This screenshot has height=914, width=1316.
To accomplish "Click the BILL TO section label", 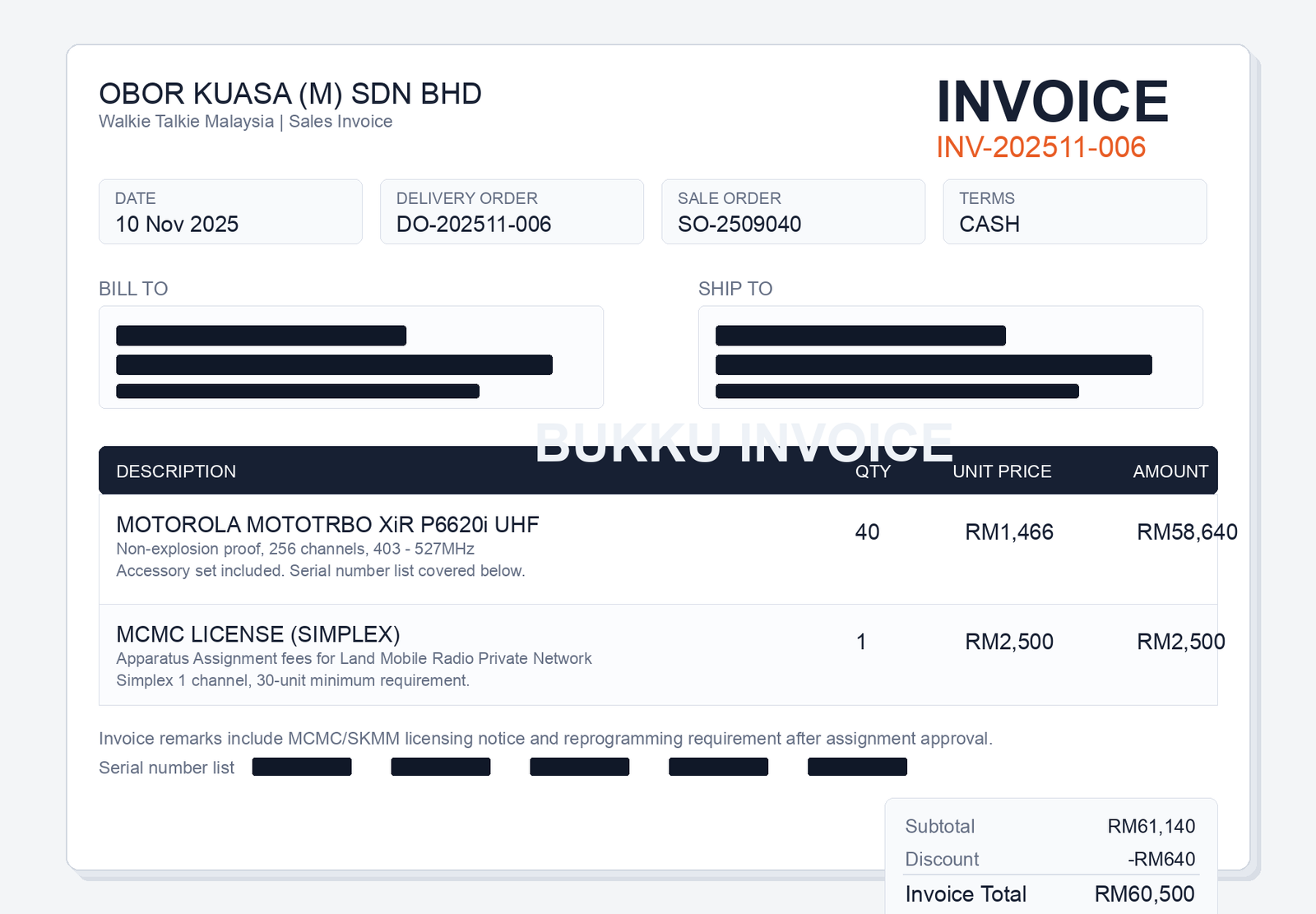I will (133, 289).
